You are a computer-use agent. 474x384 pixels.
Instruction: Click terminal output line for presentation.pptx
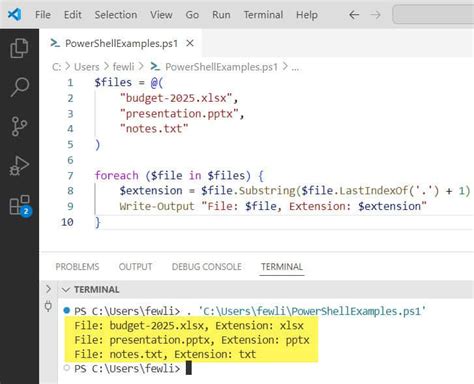192,340
